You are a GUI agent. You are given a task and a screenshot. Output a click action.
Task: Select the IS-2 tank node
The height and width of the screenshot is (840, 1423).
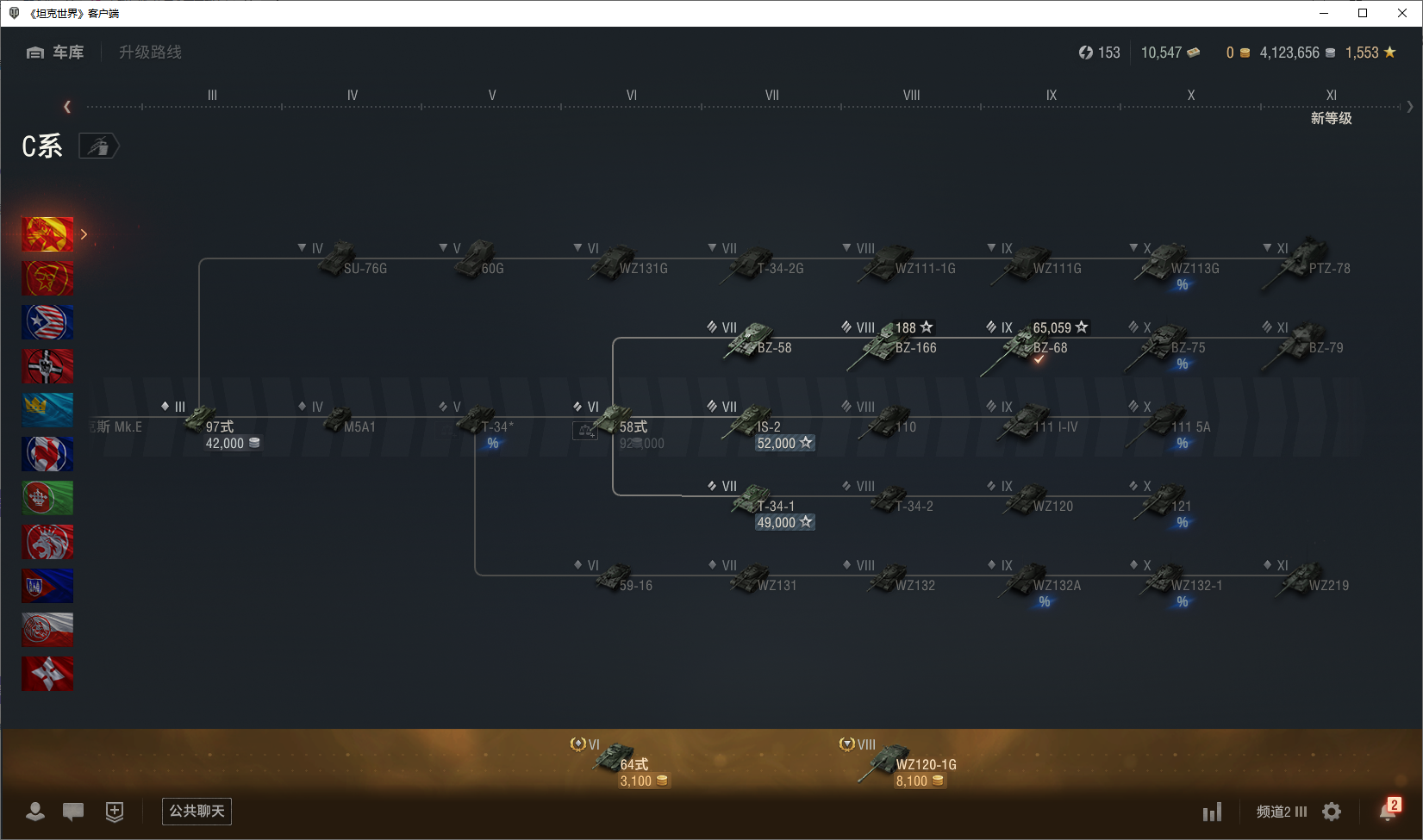(763, 426)
